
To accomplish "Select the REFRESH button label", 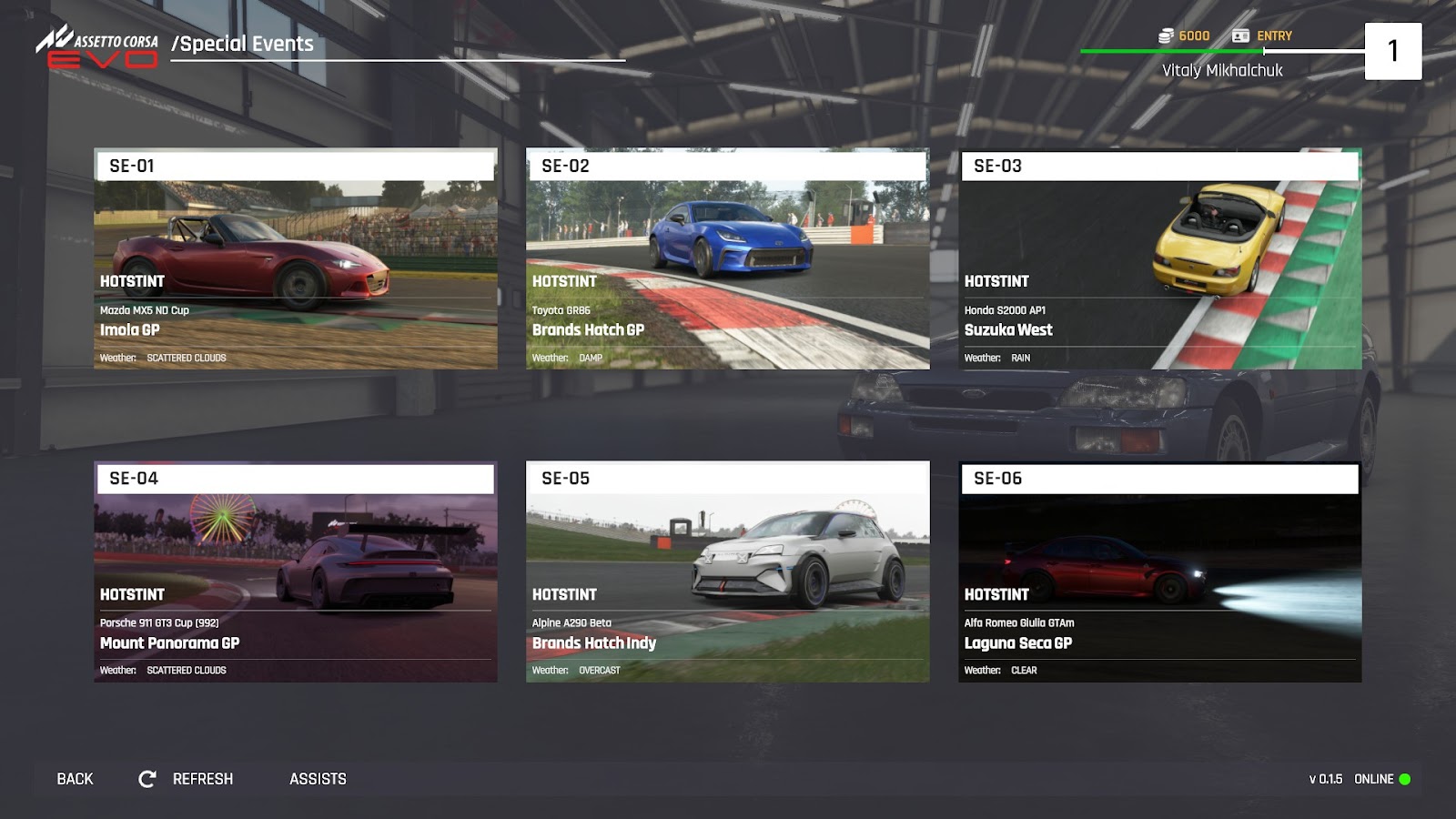I will (x=203, y=779).
